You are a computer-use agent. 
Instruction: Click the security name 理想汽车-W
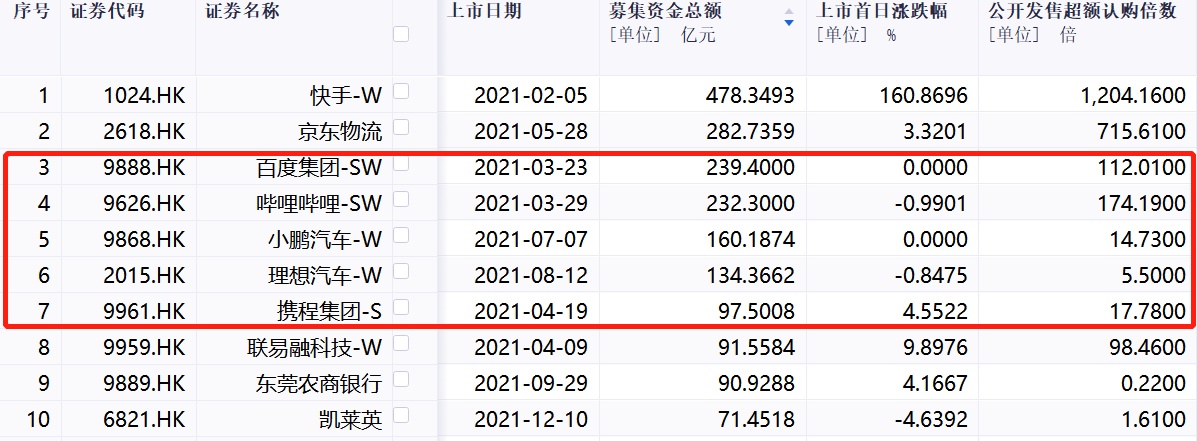(x=324, y=275)
